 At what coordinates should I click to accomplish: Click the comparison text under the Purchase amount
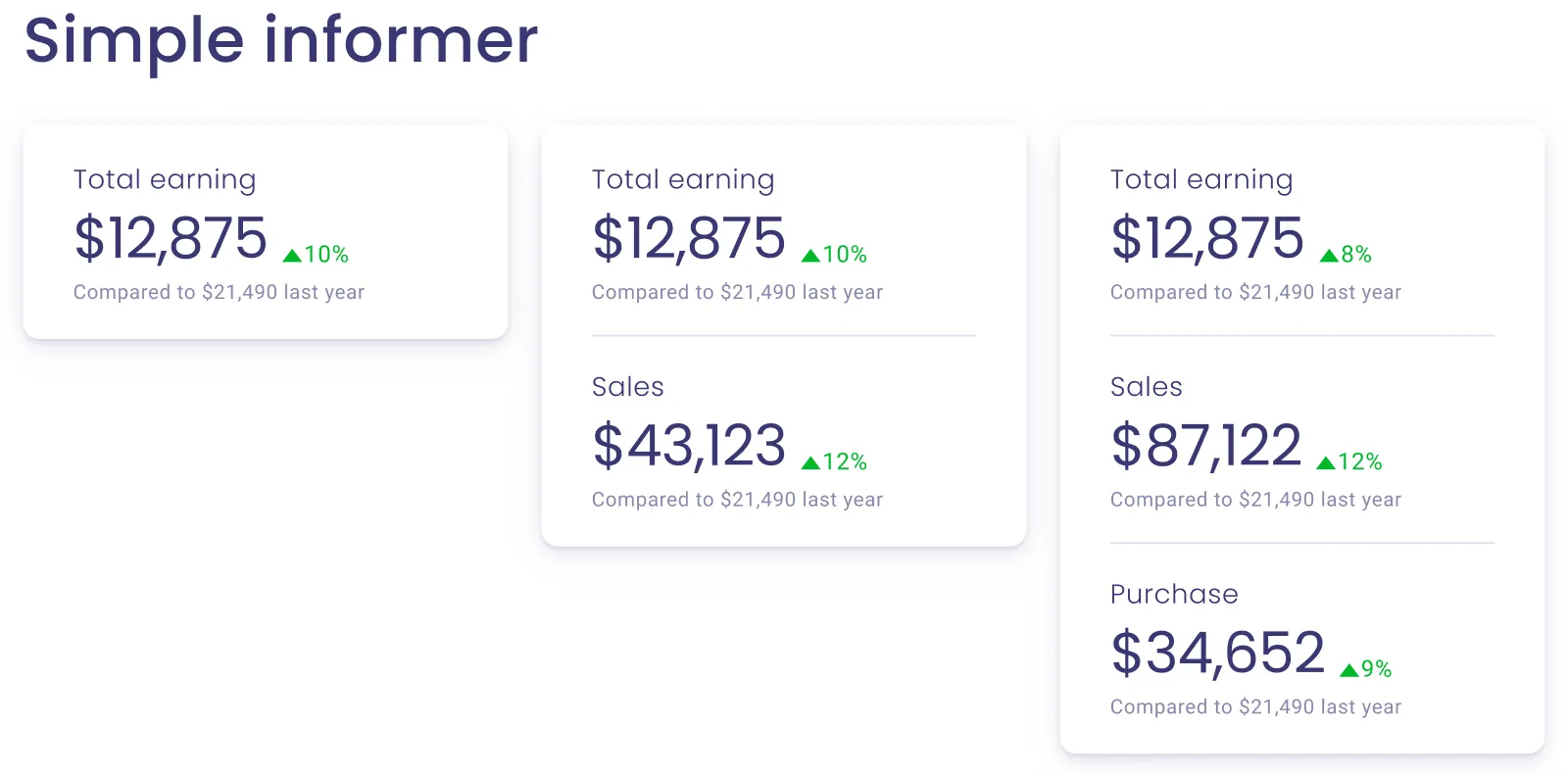pyautogui.click(x=1255, y=706)
